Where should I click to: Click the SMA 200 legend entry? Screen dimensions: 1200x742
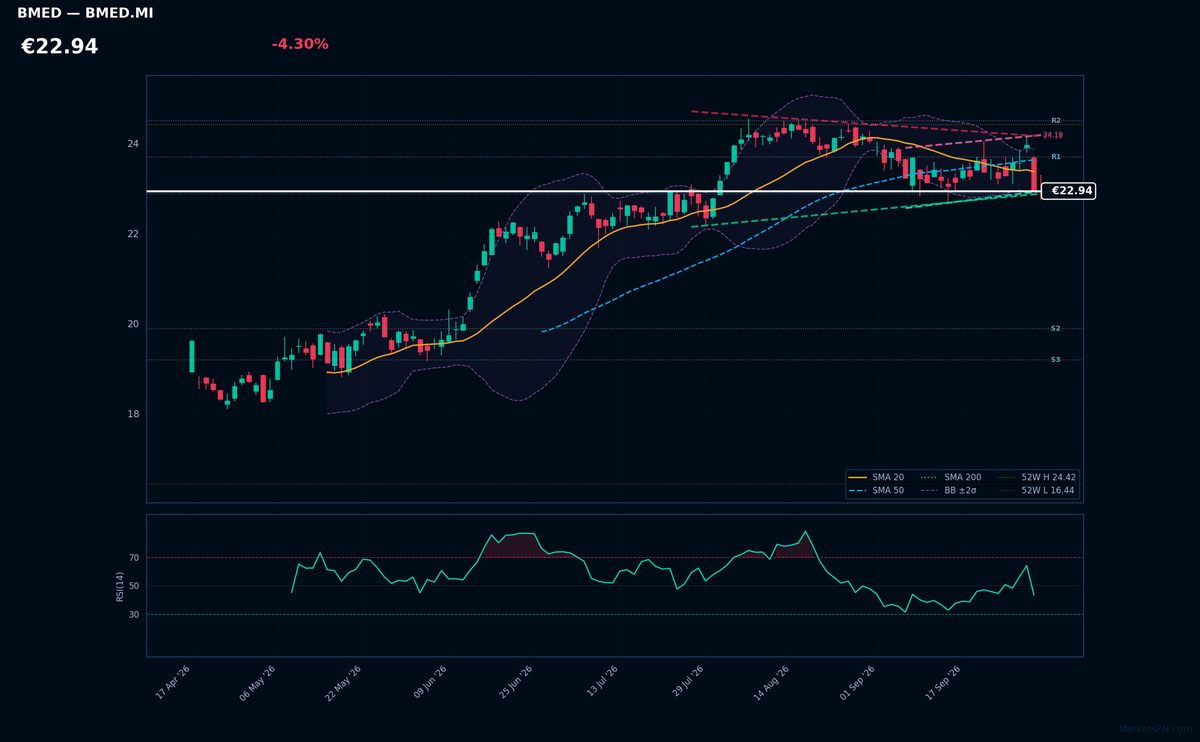pyautogui.click(x=951, y=478)
